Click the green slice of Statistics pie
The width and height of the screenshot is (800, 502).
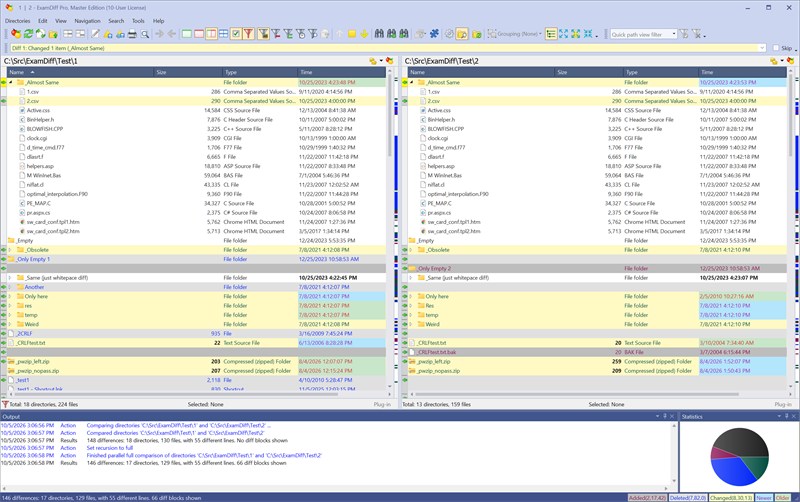758,466
